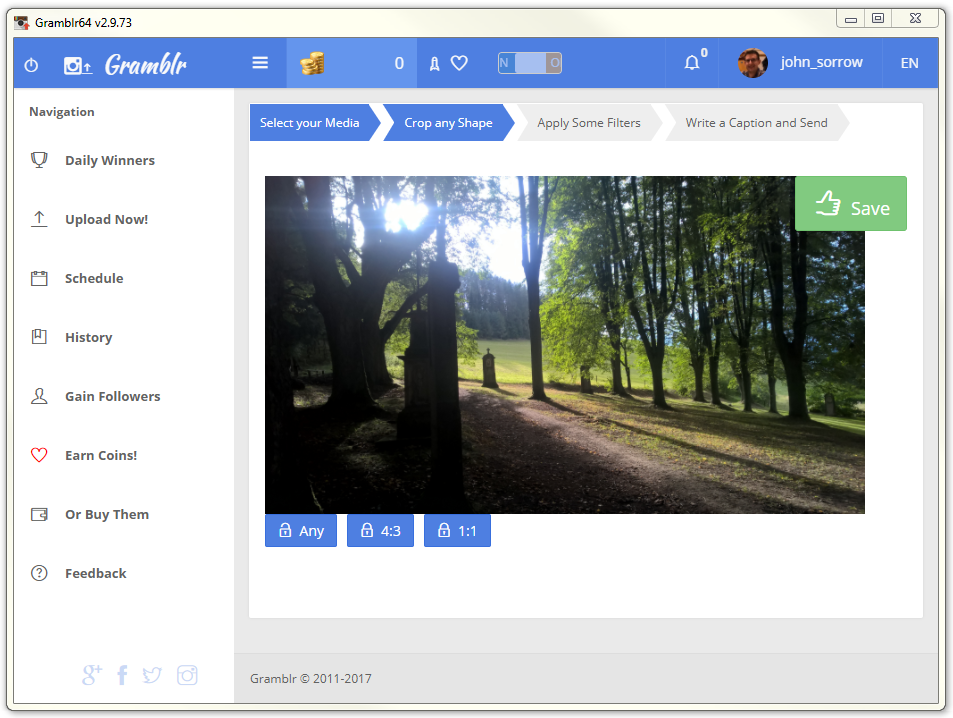Open History in navigation
This screenshot has width=953, height=718.
[89, 337]
